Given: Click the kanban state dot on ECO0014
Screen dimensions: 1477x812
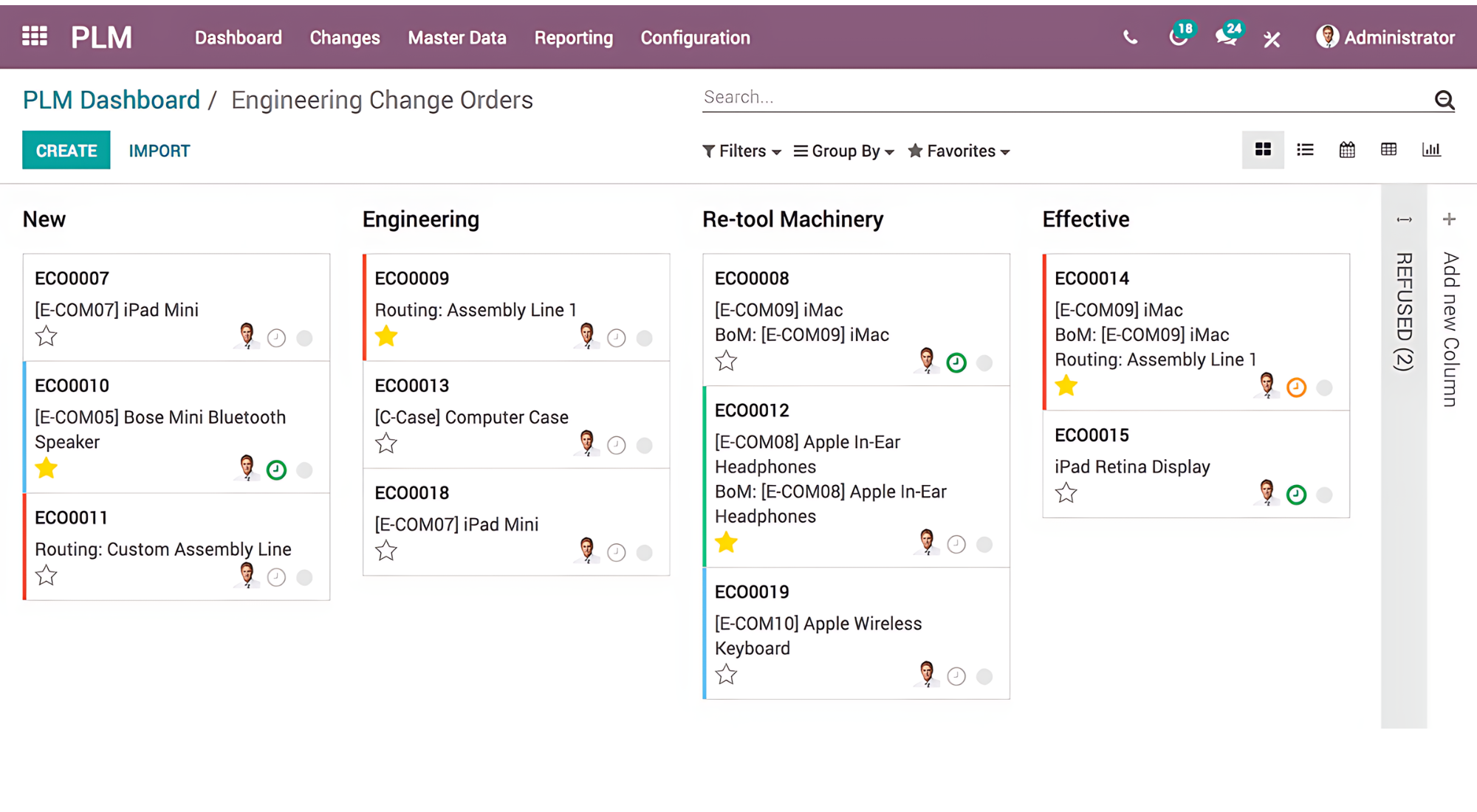Looking at the screenshot, I should [1324, 388].
